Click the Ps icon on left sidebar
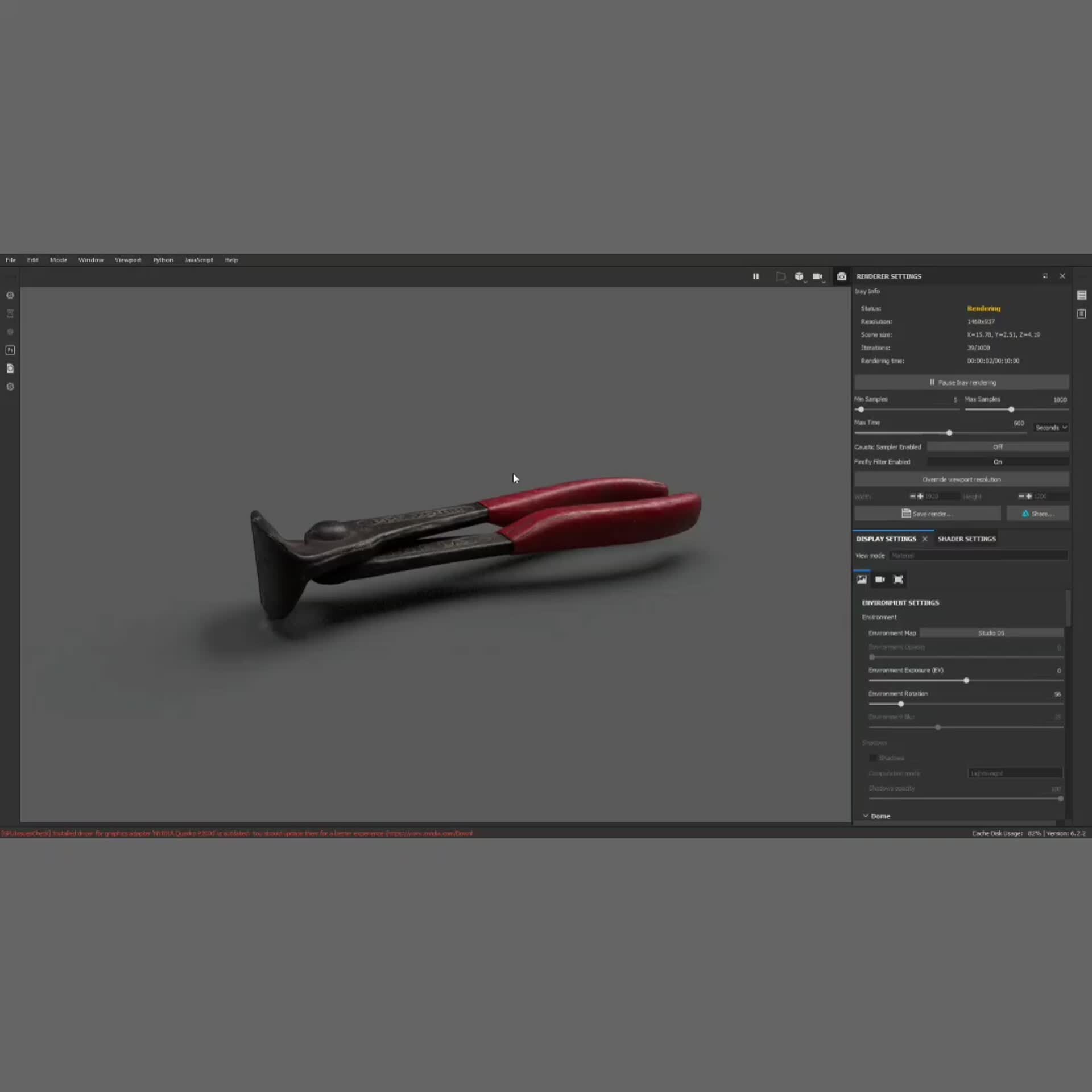 [x=10, y=350]
